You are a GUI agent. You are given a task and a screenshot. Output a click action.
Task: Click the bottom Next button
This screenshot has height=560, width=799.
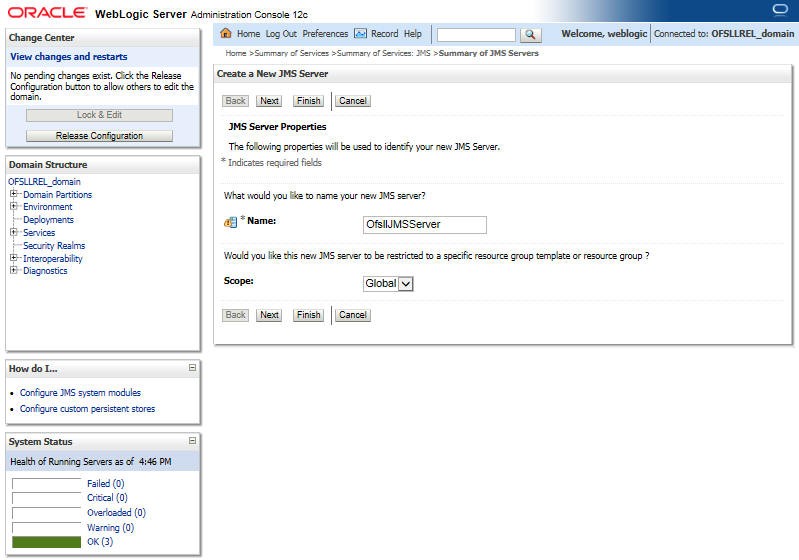point(269,315)
